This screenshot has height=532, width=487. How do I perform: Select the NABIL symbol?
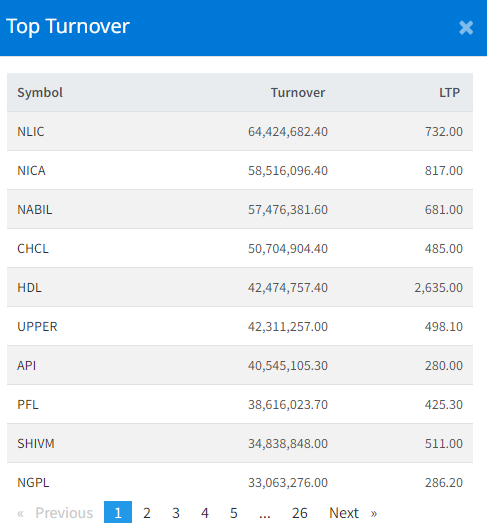pyautogui.click(x=35, y=210)
